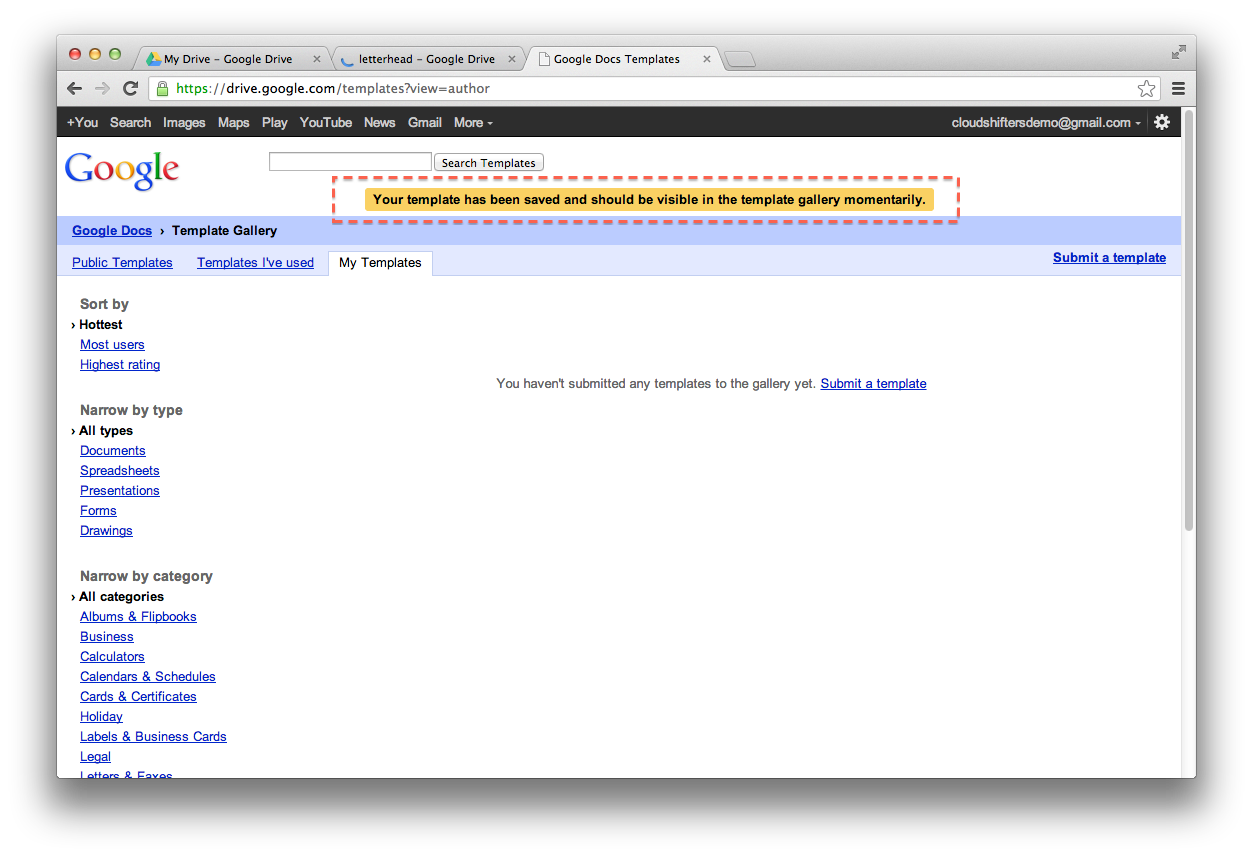
Task: Open Images in the Google bar
Action: [184, 122]
